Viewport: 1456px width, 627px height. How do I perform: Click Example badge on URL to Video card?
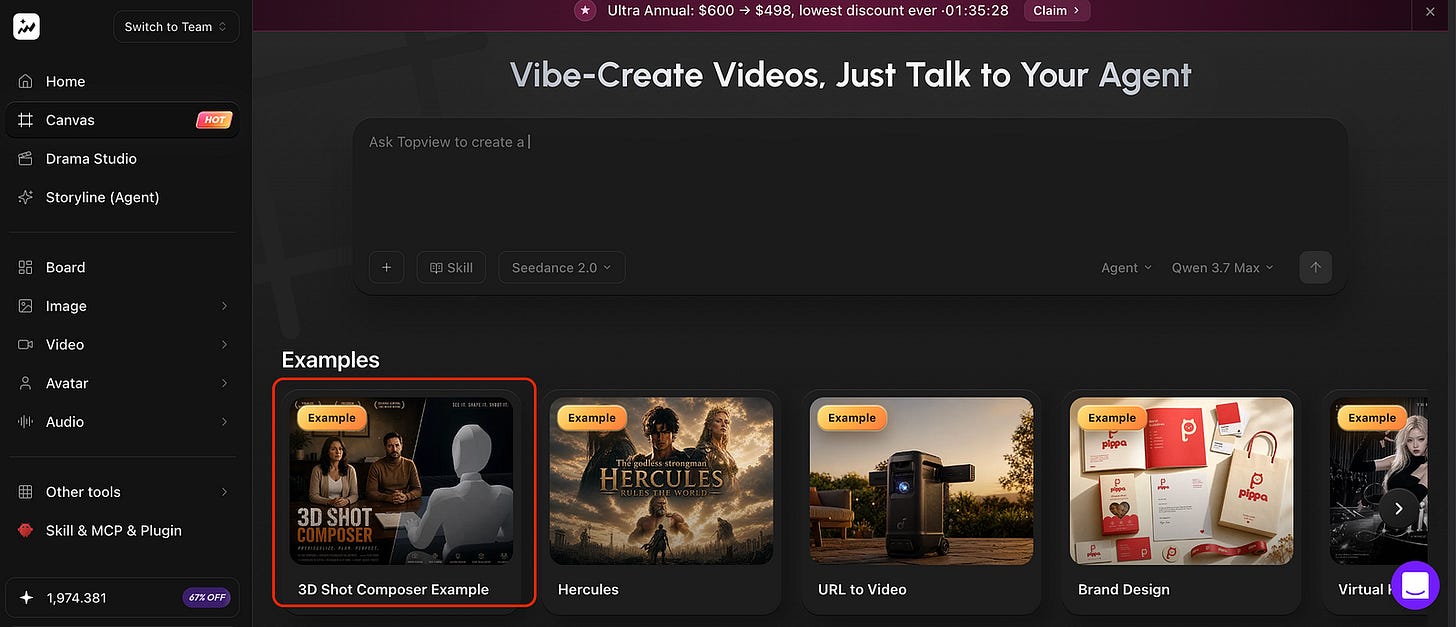click(852, 418)
